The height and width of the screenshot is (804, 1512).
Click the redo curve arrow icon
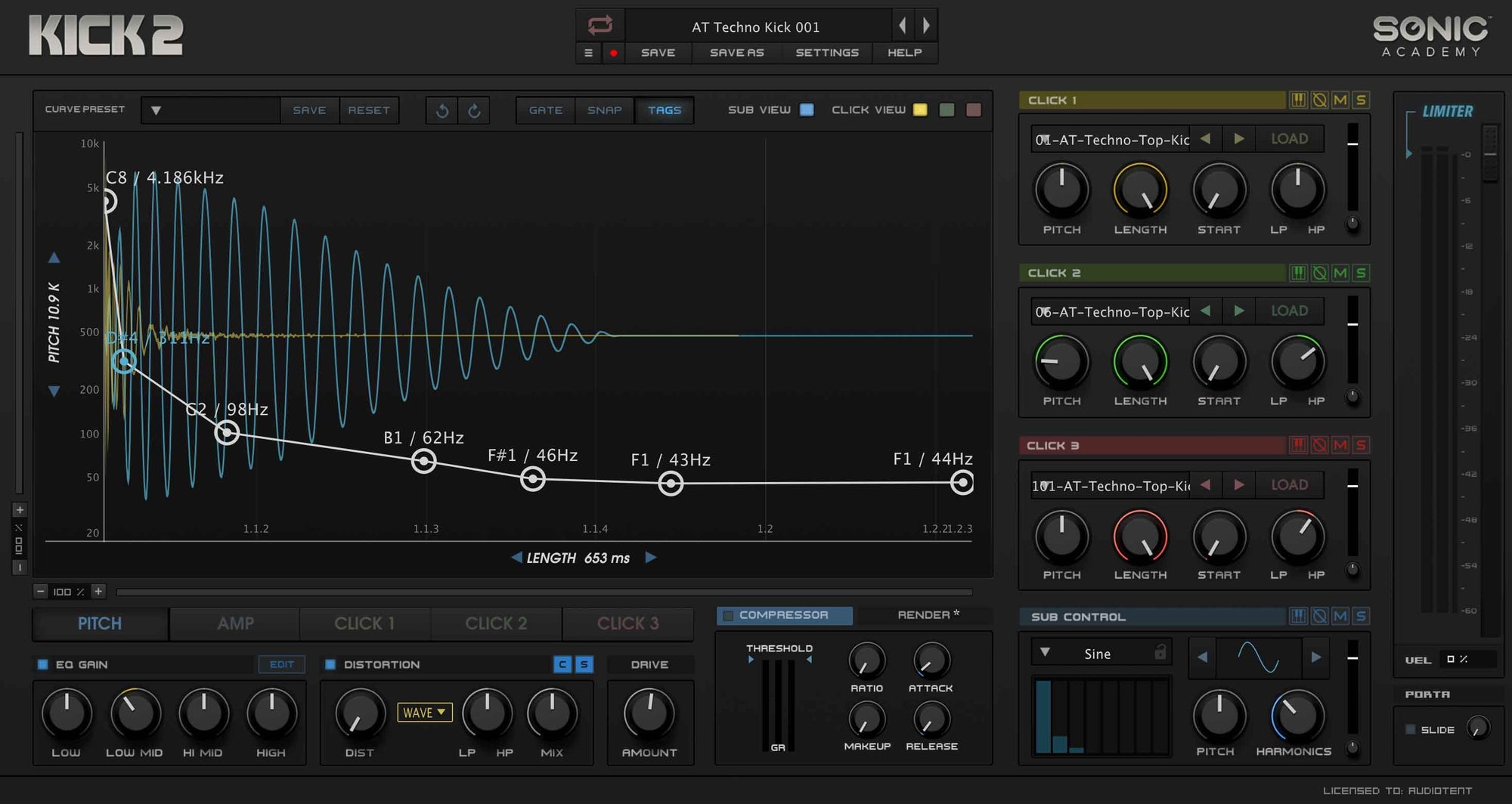(x=474, y=110)
